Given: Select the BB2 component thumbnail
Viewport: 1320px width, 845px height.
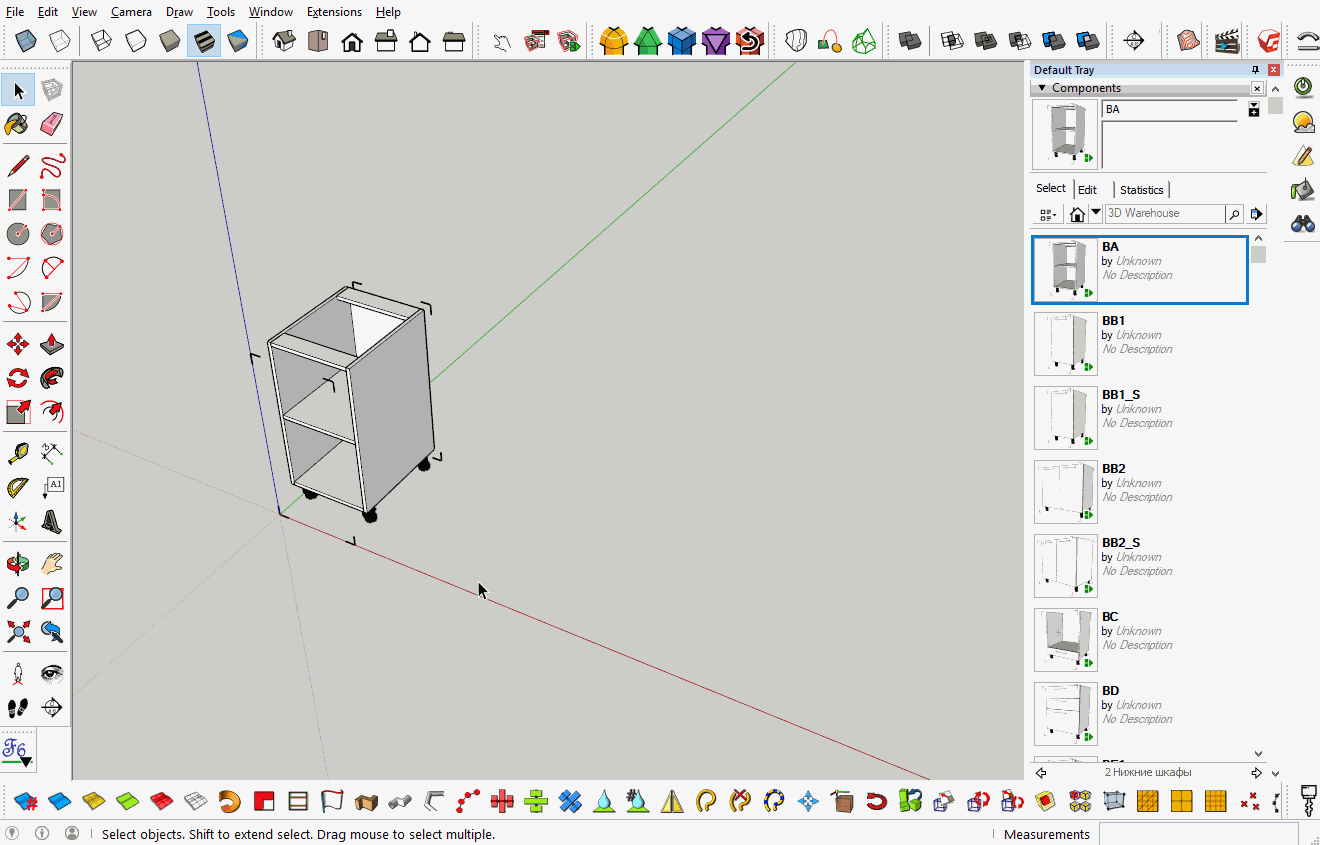Looking at the screenshot, I should click(x=1065, y=491).
